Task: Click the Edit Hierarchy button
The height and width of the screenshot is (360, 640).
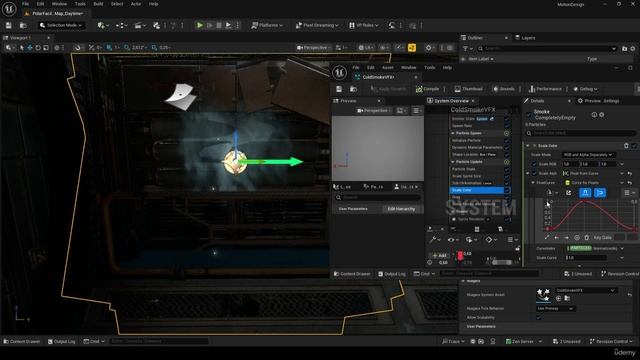Action: point(401,209)
